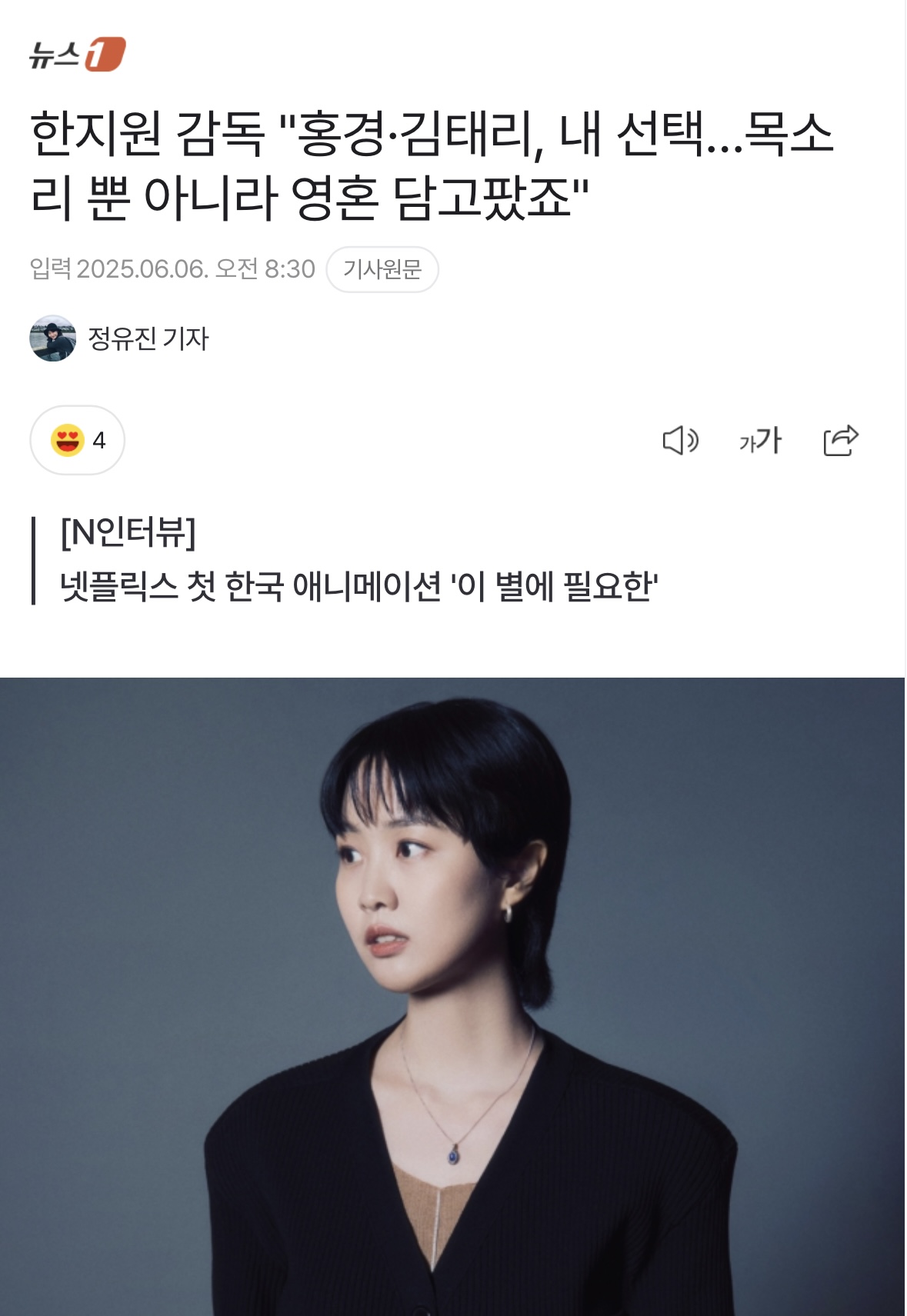
Task: Open the 가가 font size setting
Action: tap(760, 441)
